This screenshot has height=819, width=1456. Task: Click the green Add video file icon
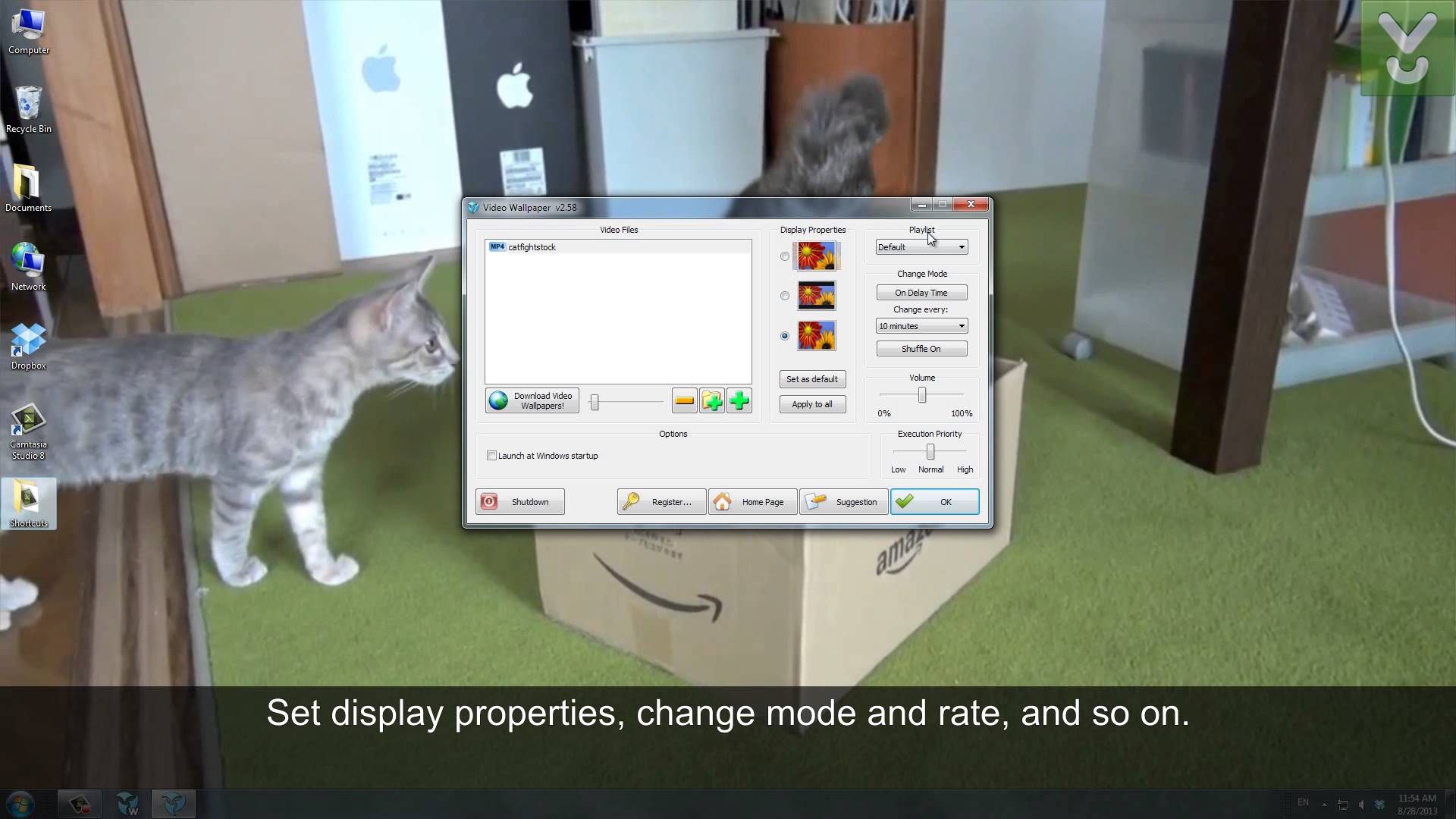739,400
